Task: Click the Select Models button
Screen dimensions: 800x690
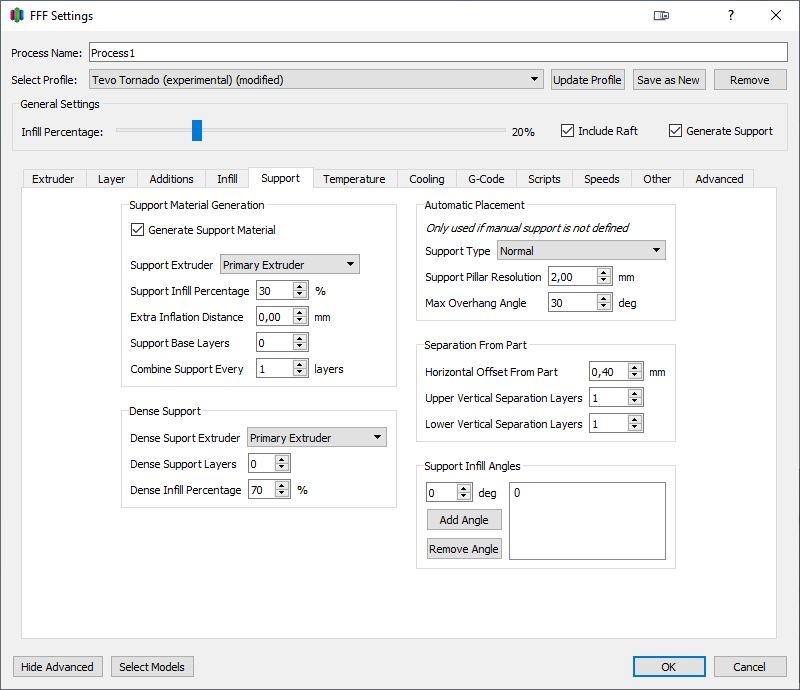Action: point(152,667)
